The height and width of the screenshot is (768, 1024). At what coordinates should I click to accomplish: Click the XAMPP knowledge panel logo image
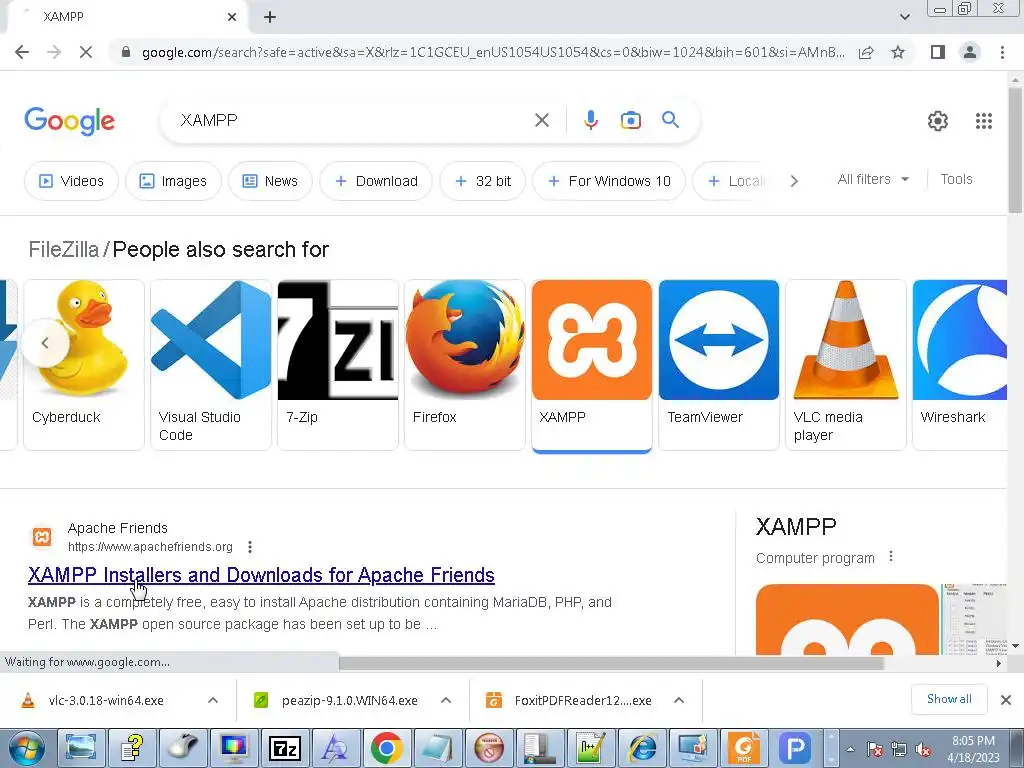(847, 619)
